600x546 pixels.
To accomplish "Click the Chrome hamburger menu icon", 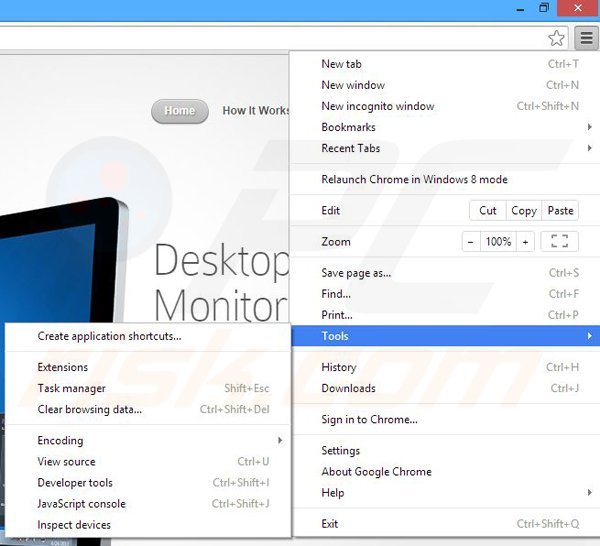I will click(584, 38).
